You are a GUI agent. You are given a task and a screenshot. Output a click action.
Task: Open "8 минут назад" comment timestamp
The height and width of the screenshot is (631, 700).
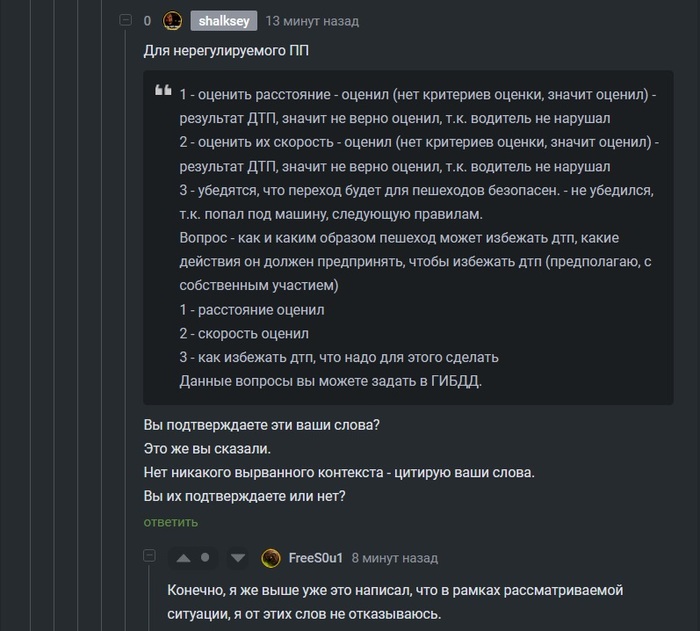(x=394, y=558)
